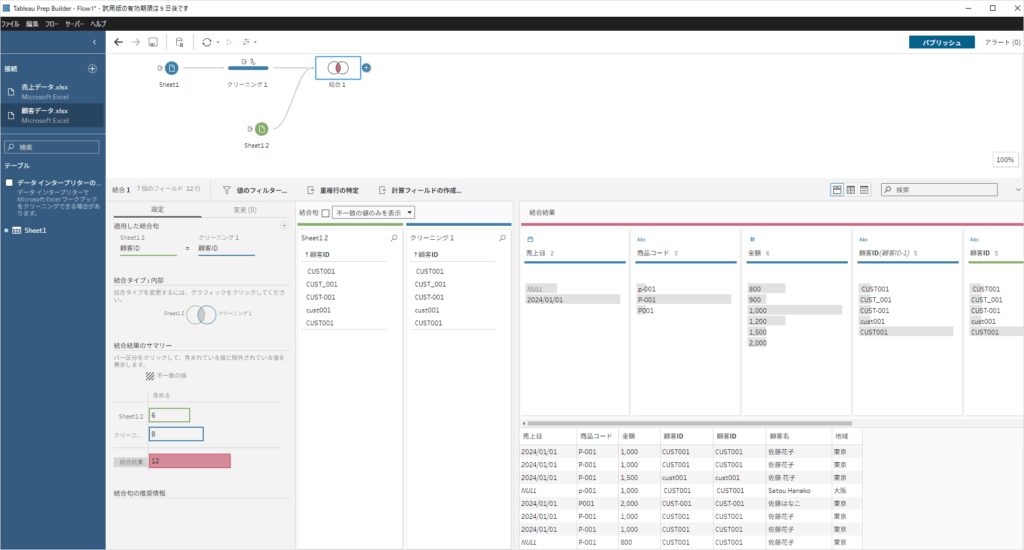Click 値のフィルター button
The image size is (1024, 550).
256,189
